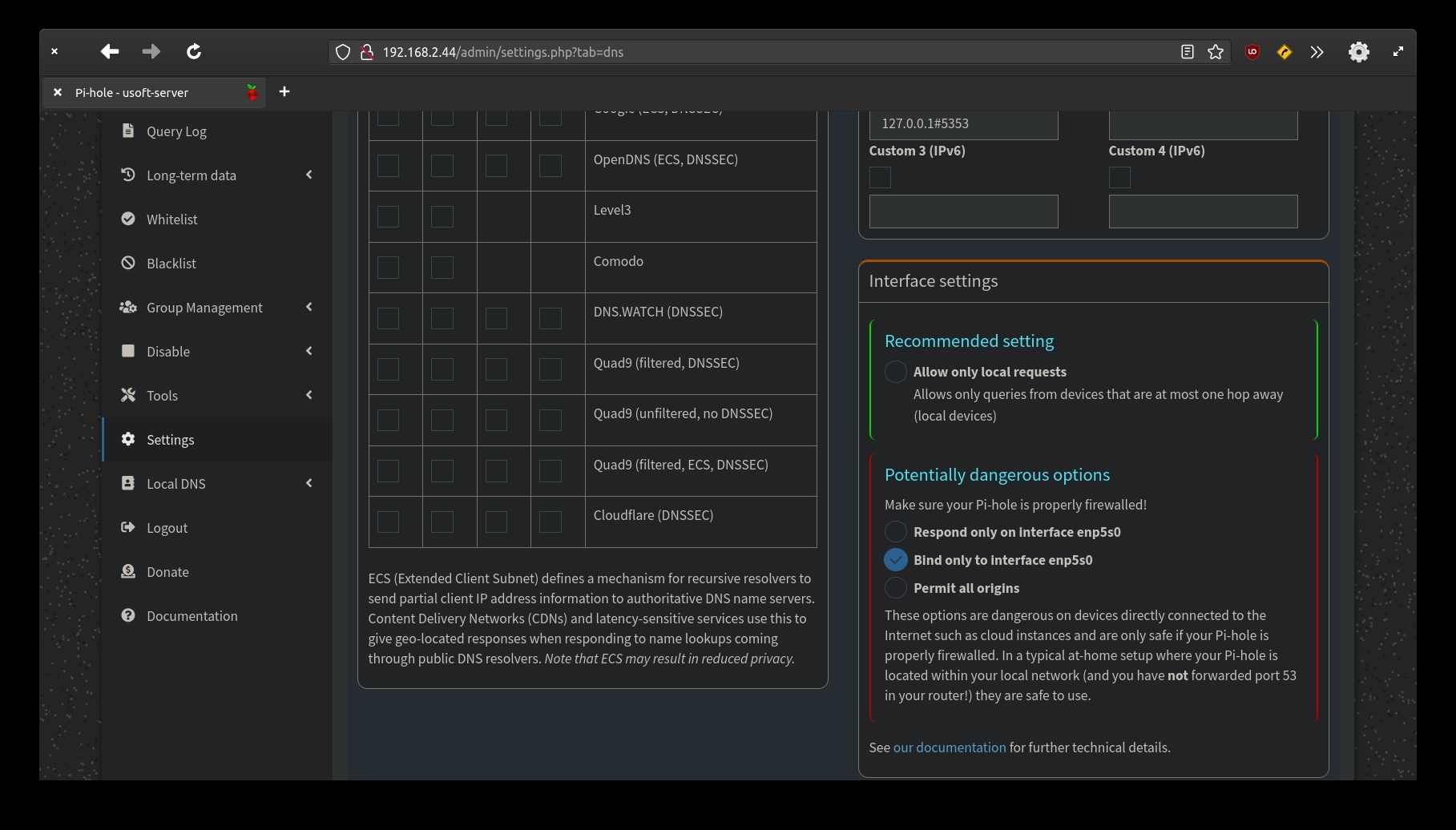Open browser preferences gear icon
This screenshot has height=830, width=1456.
[1359, 52]
